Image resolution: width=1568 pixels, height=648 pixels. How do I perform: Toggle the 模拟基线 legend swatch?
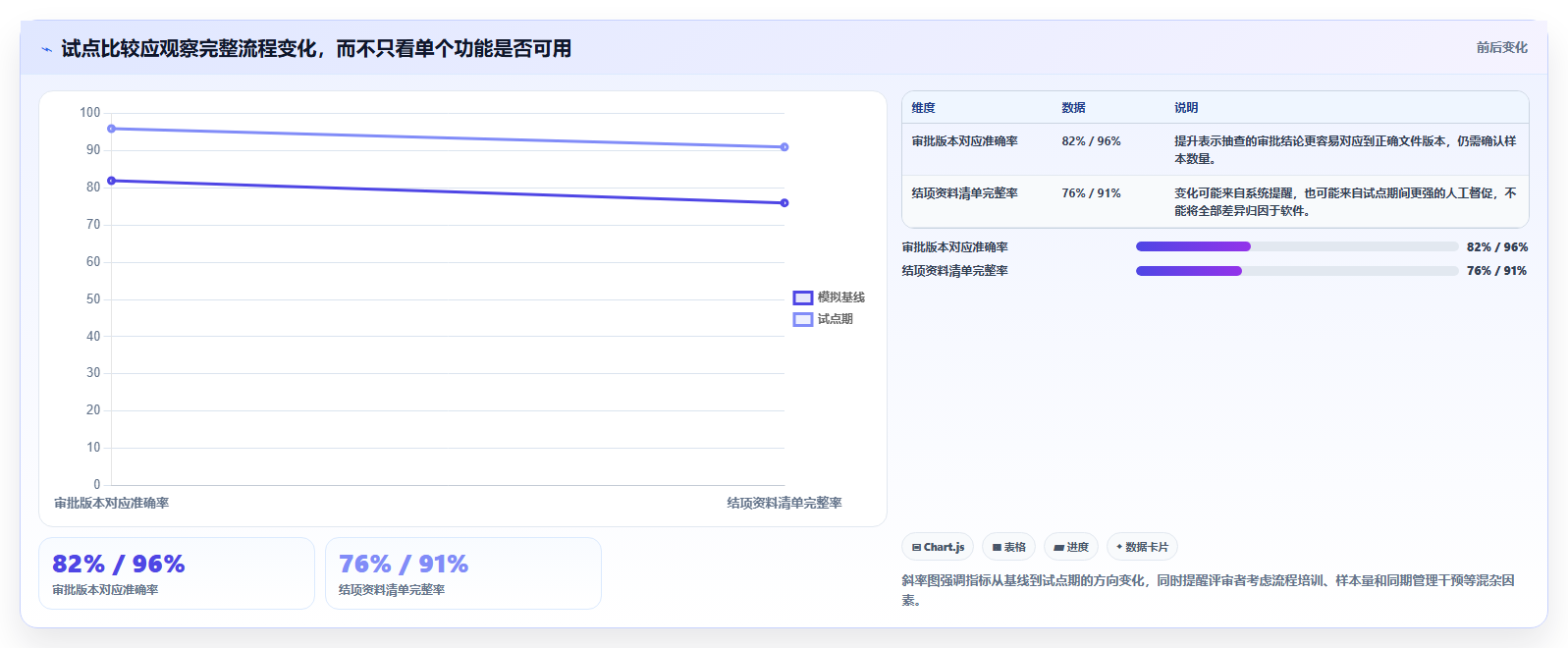(x=803, y=297)
